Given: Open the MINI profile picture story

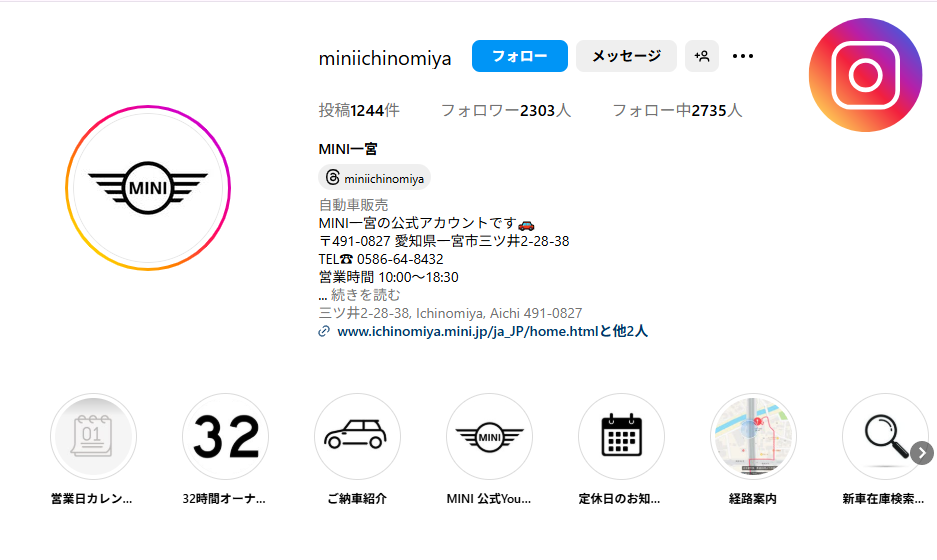Looking at the screenshot, I should point(148,188).
